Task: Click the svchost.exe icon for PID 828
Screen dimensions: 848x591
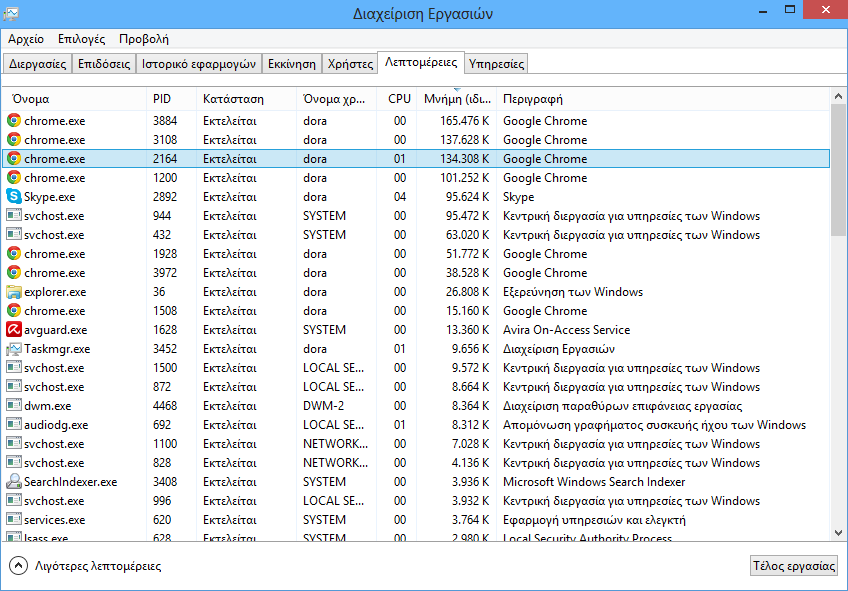Action: point(14,462)
